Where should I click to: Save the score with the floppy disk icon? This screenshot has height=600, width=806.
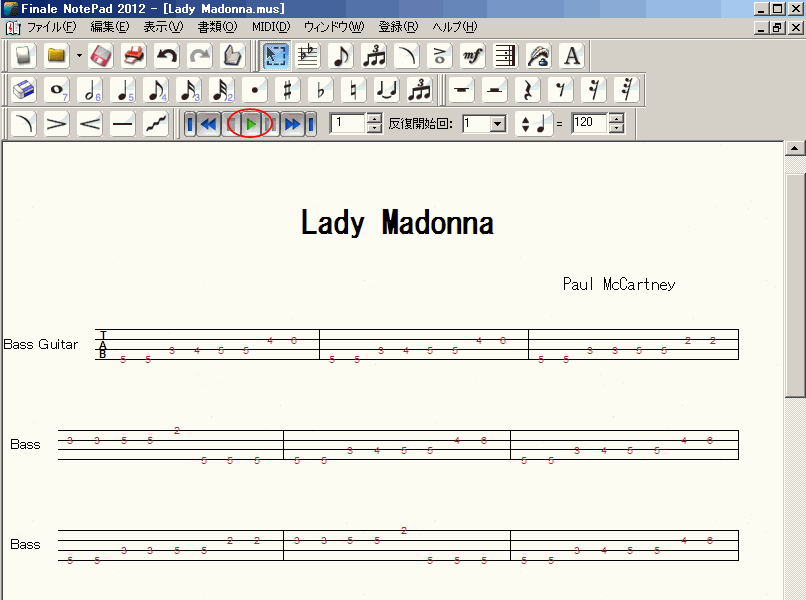click(101, 56)
